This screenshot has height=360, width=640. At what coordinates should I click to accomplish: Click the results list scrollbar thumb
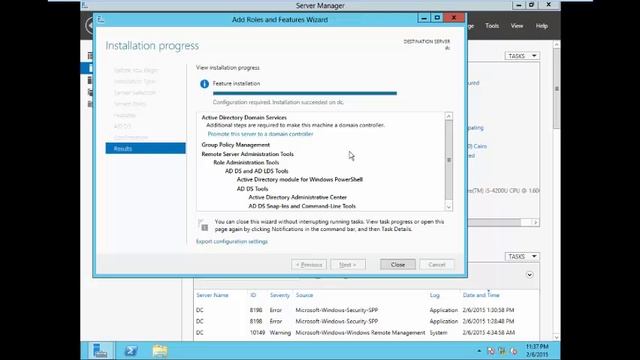(x=449, y=160)
